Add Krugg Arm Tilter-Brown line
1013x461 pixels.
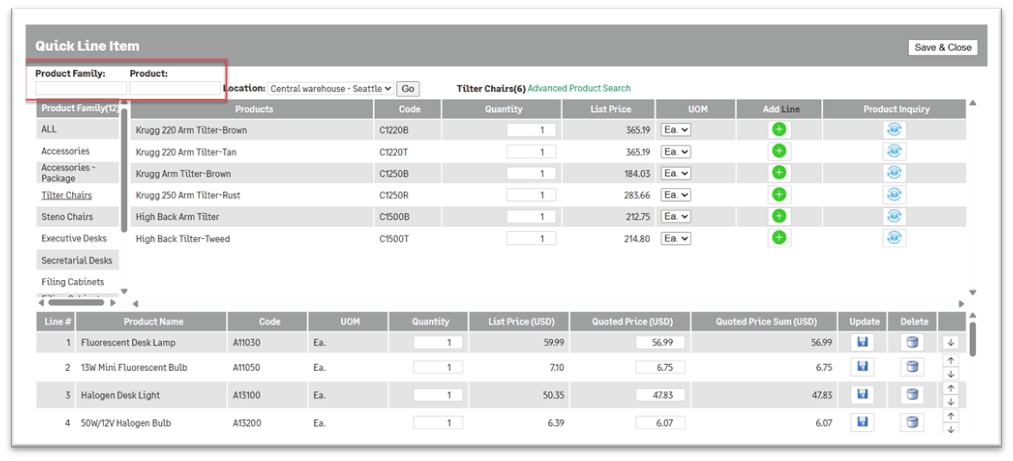(779, 173)
